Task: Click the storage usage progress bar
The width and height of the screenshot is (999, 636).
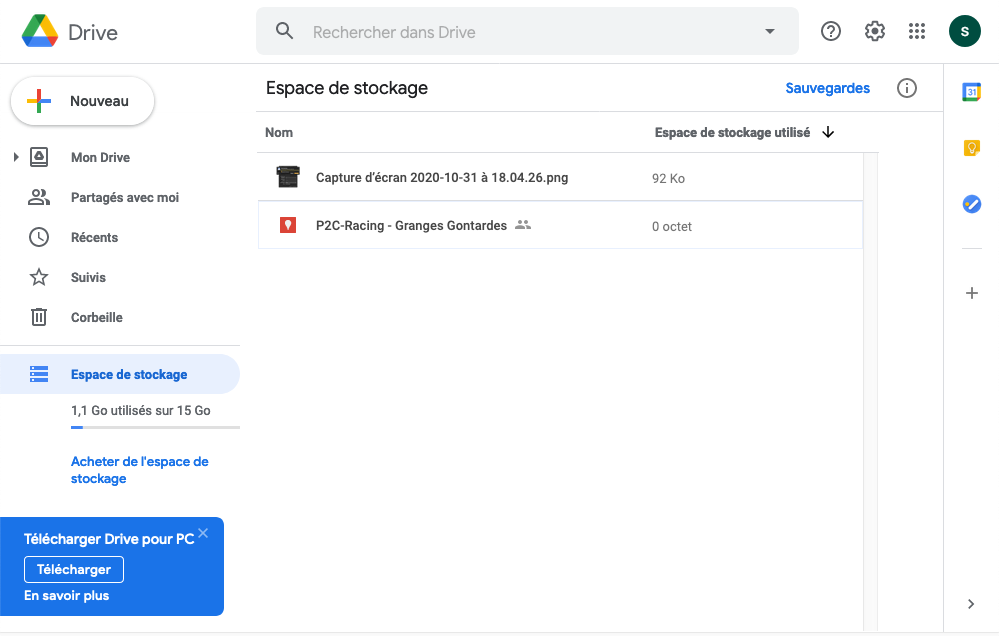Action: (155, 427)
